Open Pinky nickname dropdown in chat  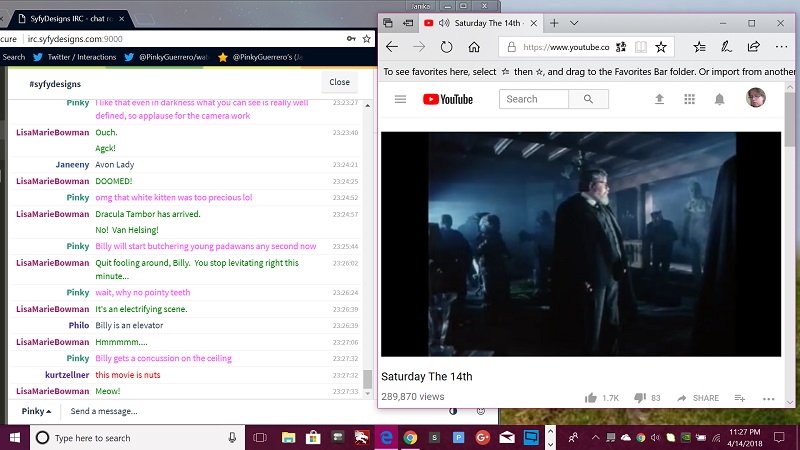tap(36, 411)
